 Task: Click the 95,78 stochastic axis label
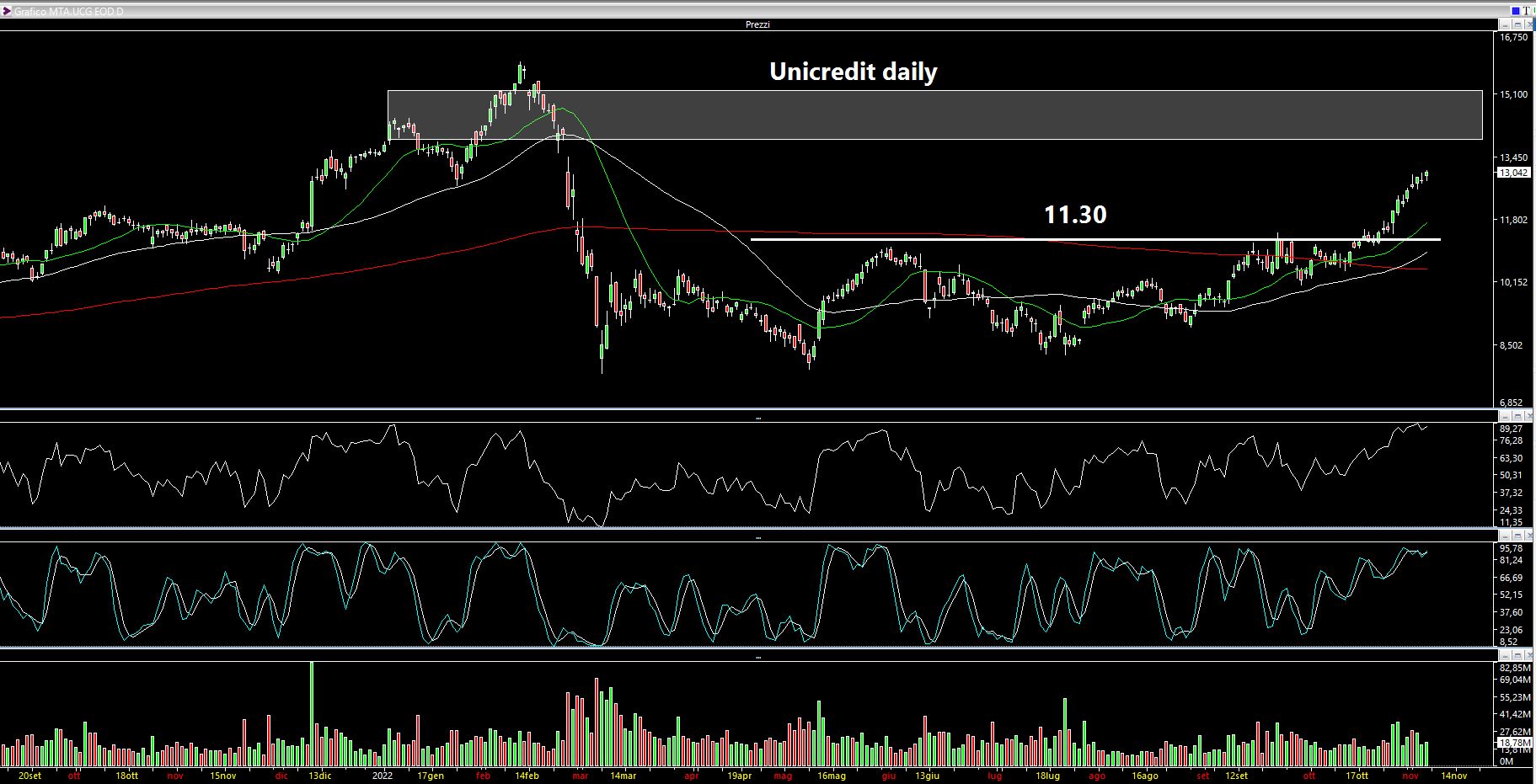click(x=1512, y=548)
